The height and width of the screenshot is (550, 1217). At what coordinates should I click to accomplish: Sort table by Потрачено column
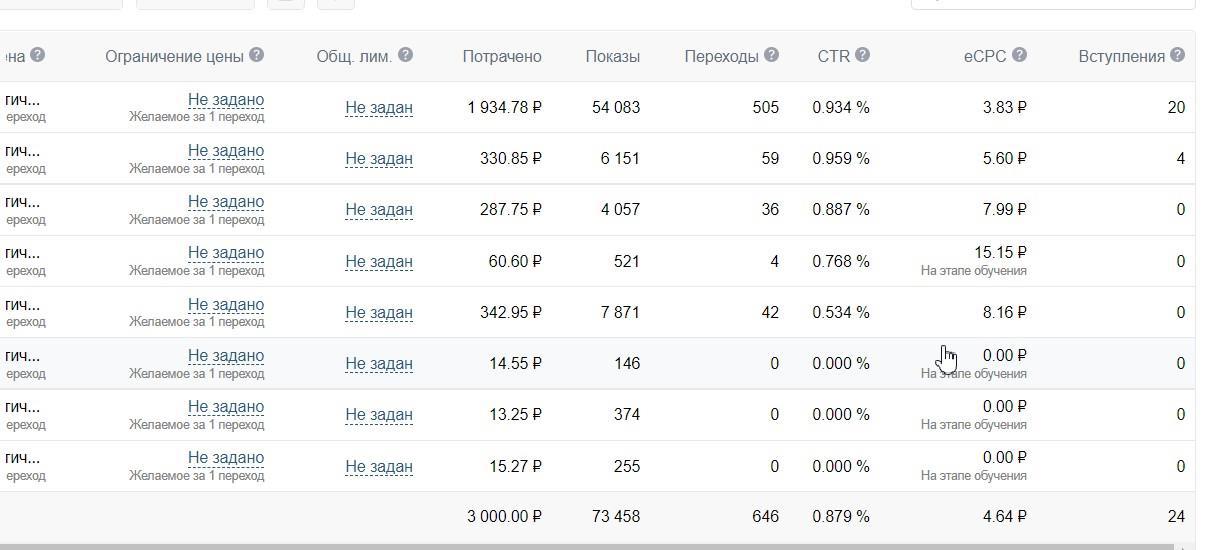502,57
